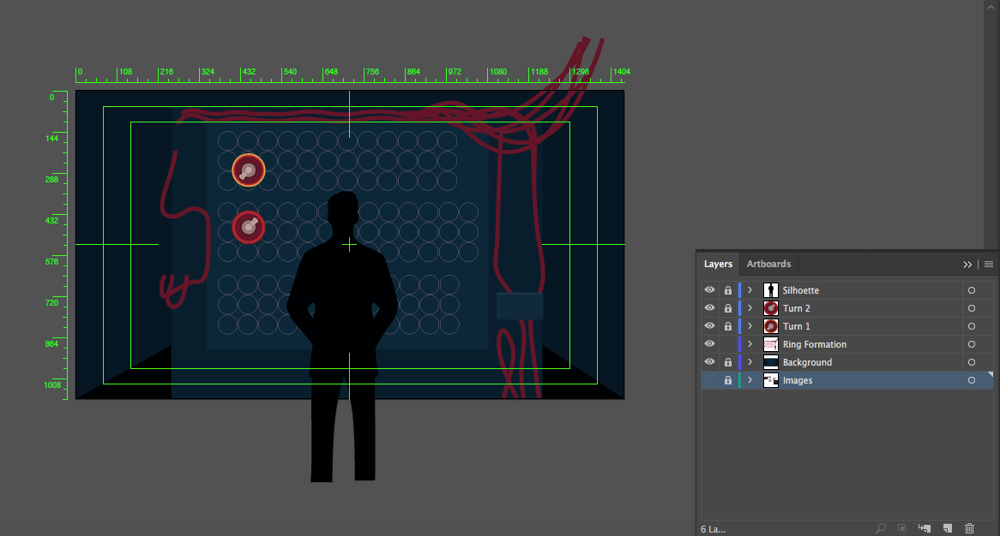
Task: Click the Turn 1 layer thumbnail
Action: [770, 326]
